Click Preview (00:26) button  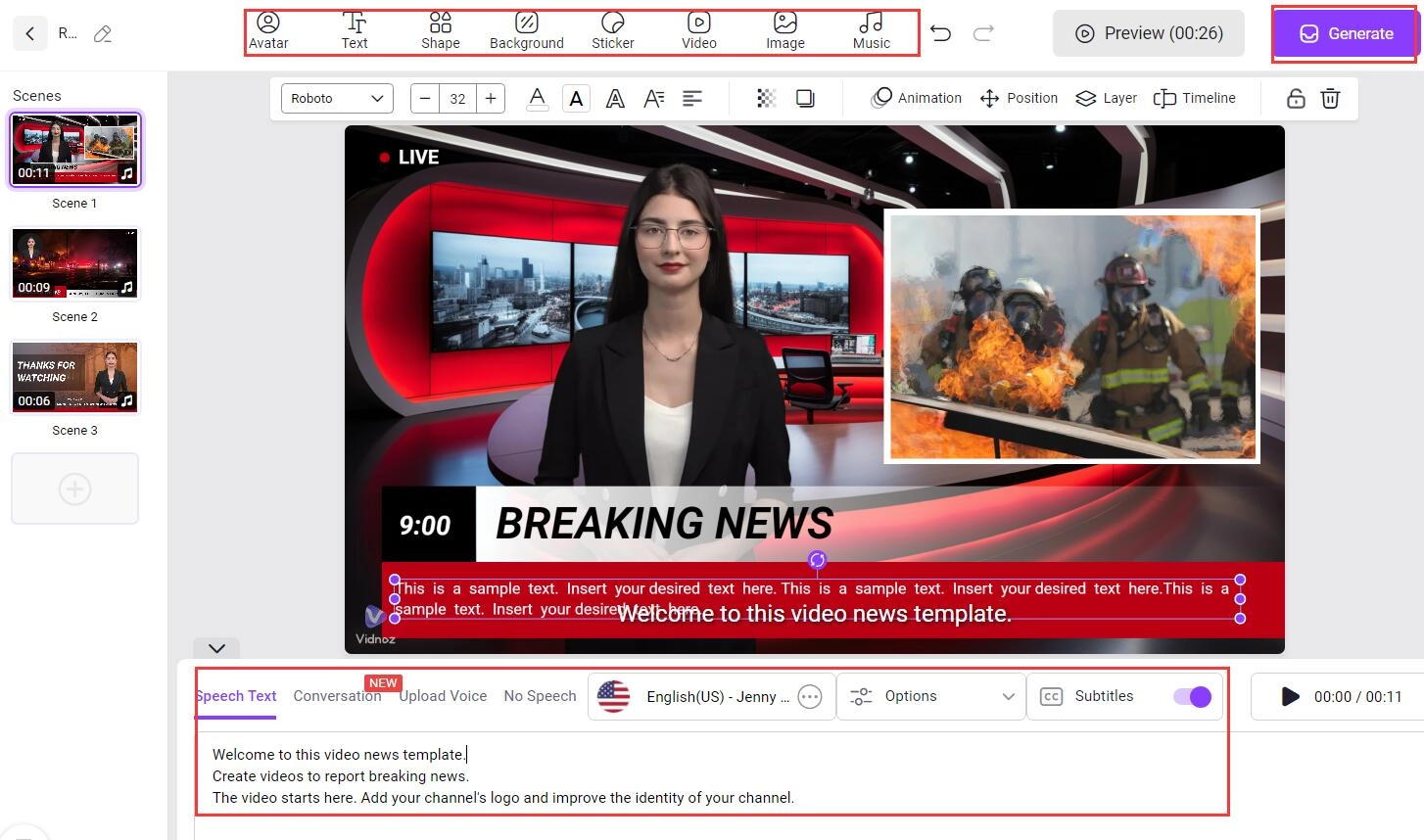pyautogui.click(x=1149, y=33)
